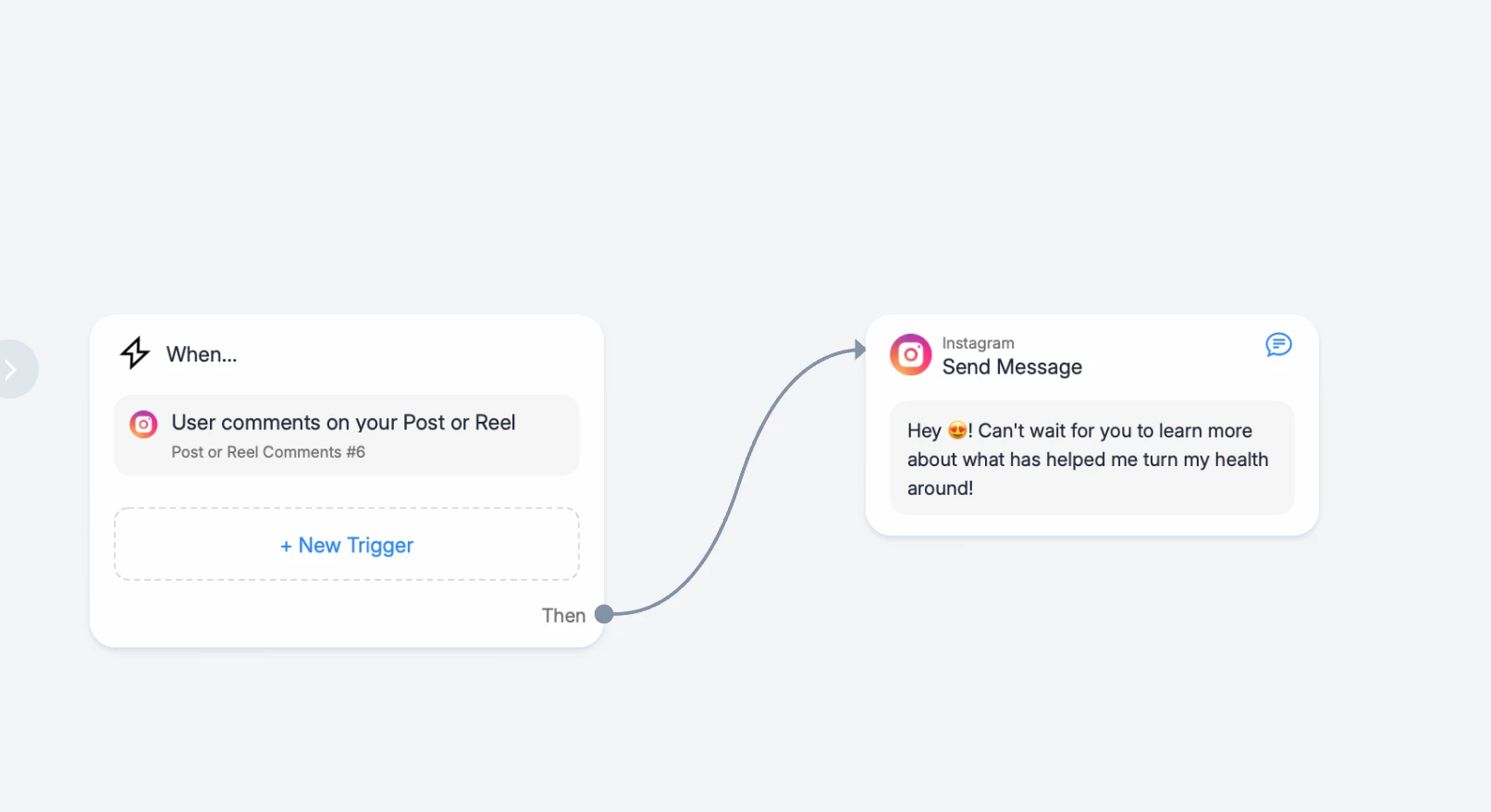Click the Instagram logo on Send Message node
1491x812 pixels.
(x=910, y=355)
